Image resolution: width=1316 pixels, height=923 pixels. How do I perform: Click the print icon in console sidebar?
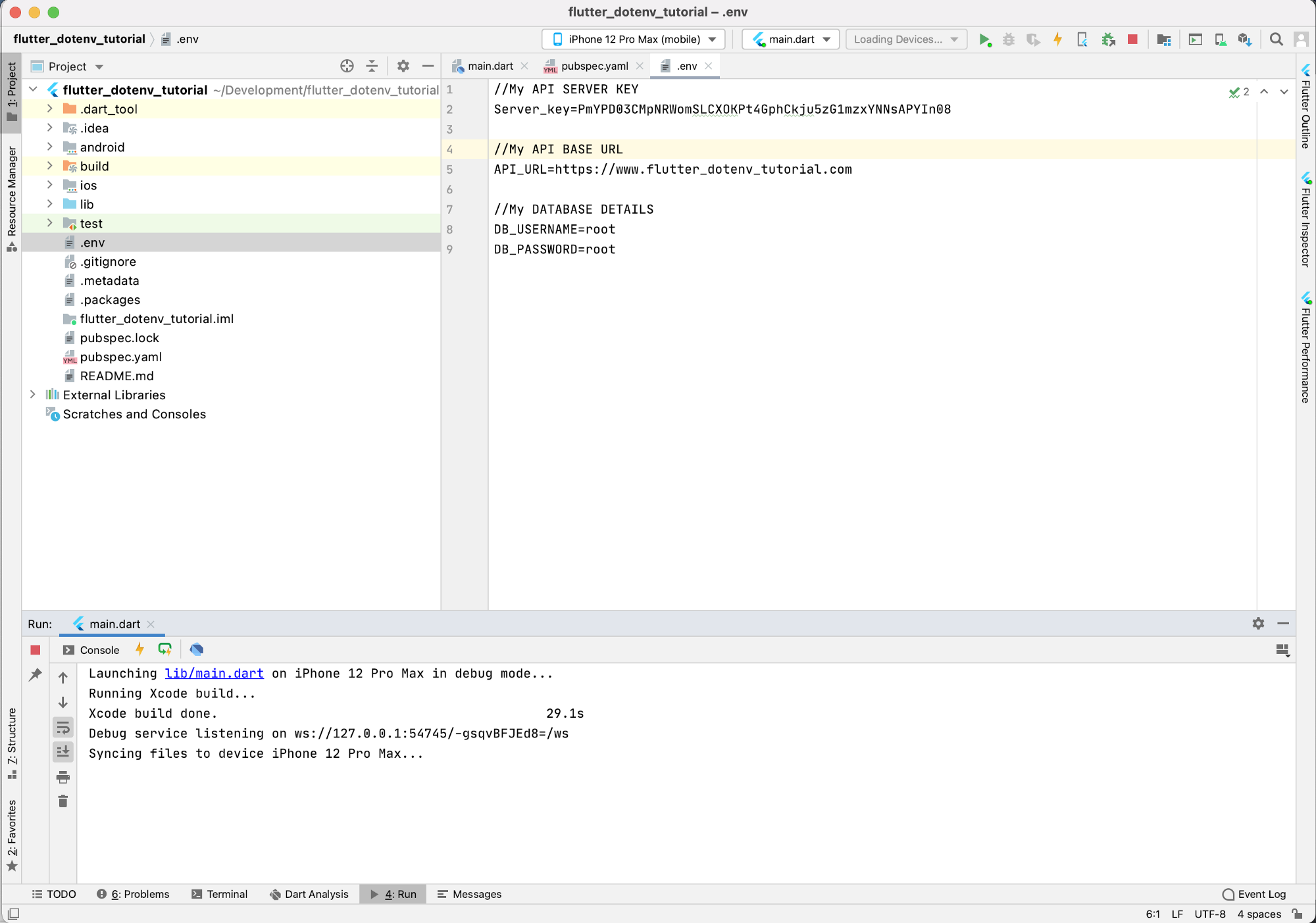click(63, 777)
